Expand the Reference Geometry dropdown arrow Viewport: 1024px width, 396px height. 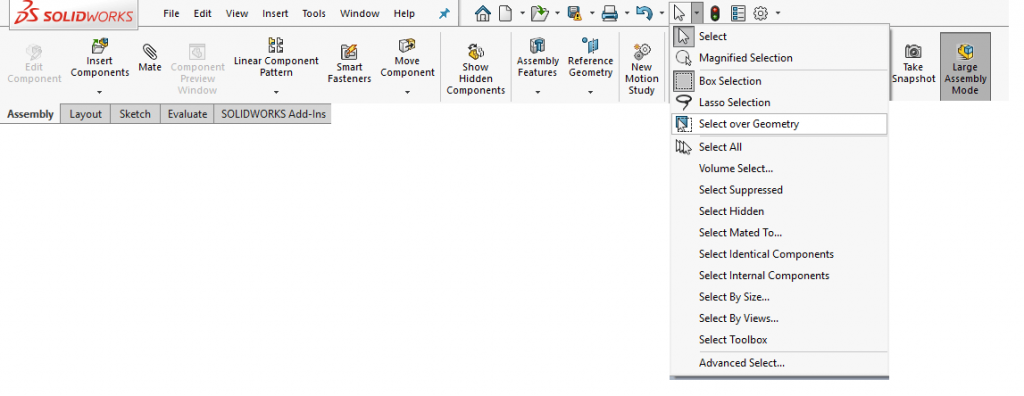pos(590,93)
